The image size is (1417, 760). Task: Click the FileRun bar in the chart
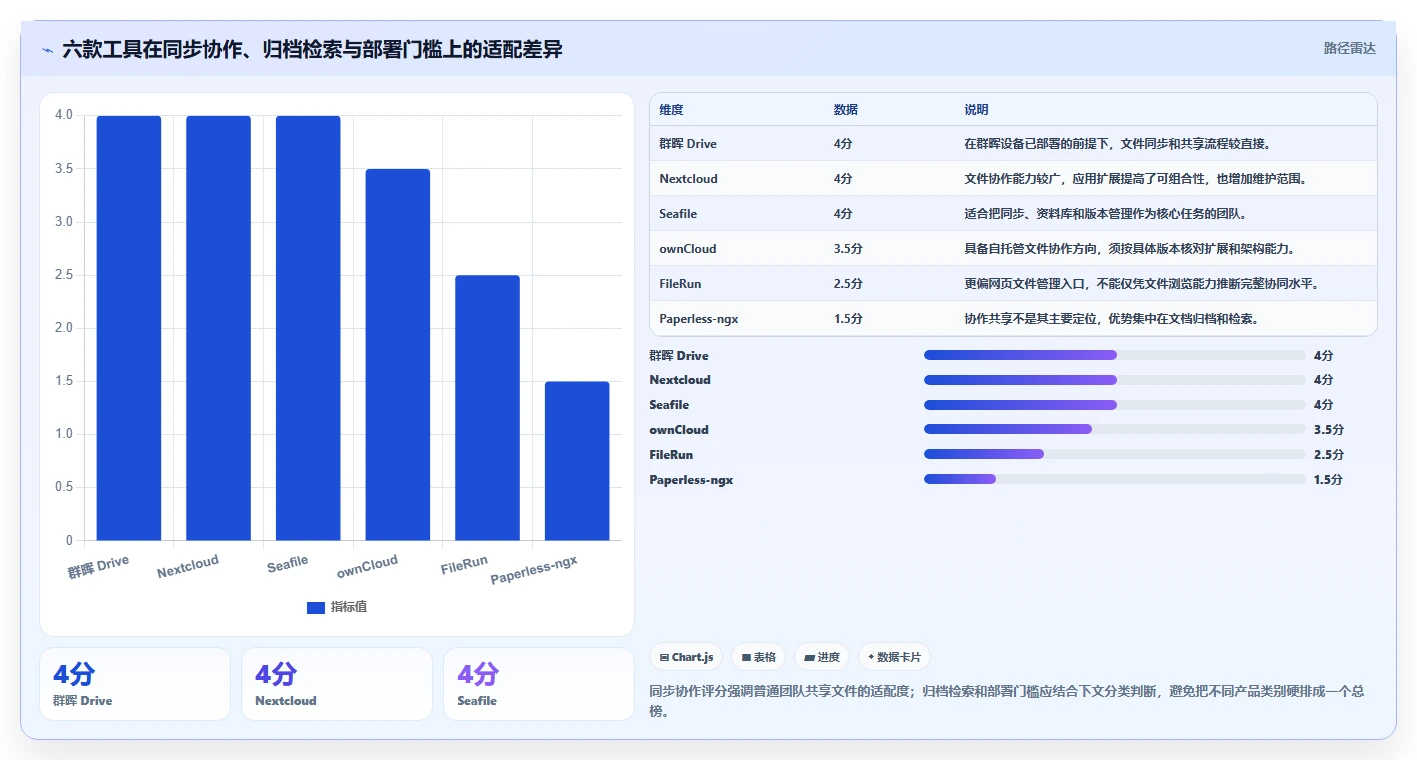click(487, 408)
